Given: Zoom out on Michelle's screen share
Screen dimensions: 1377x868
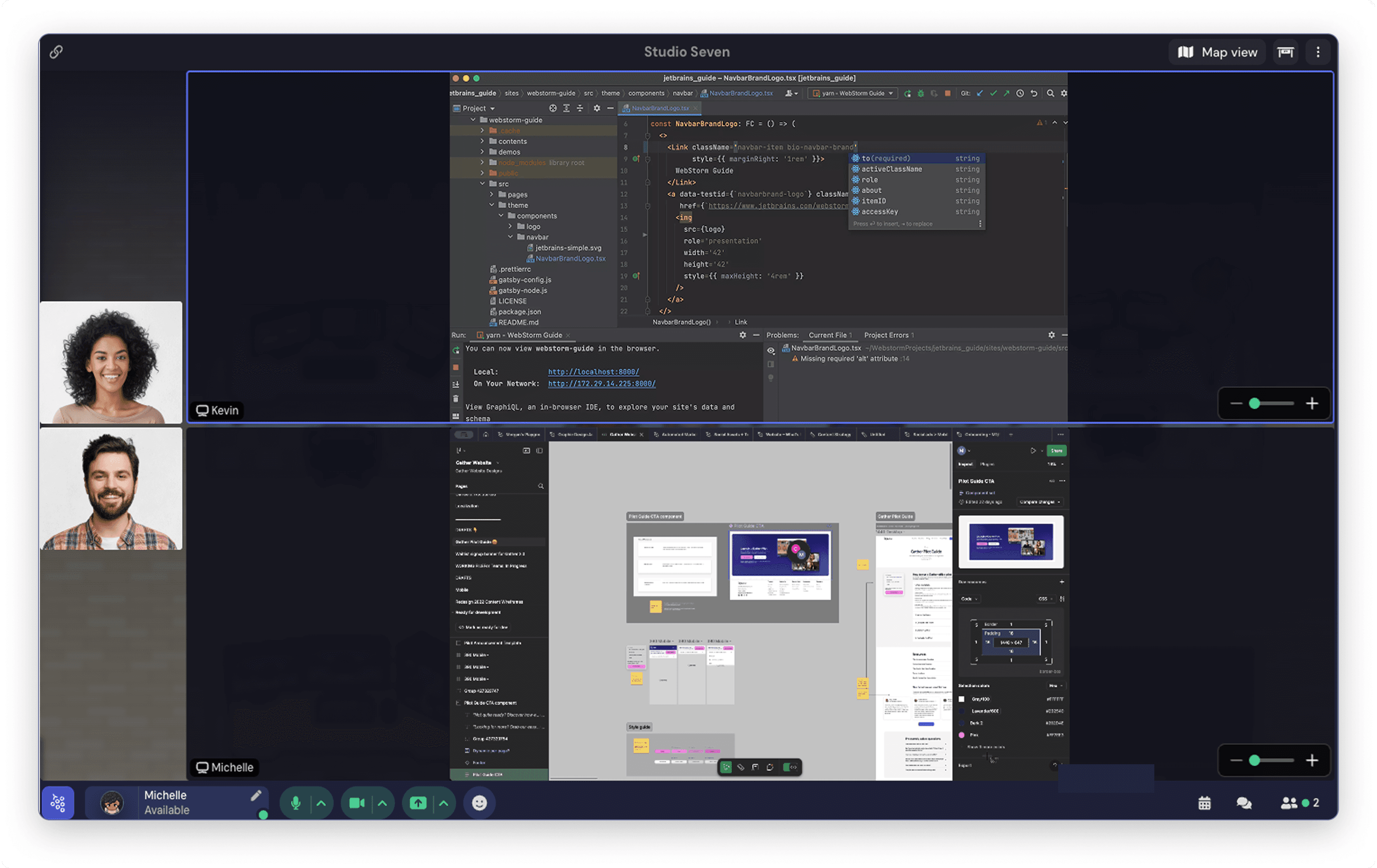Looking at the screenshot, I should pos(1235,760).
